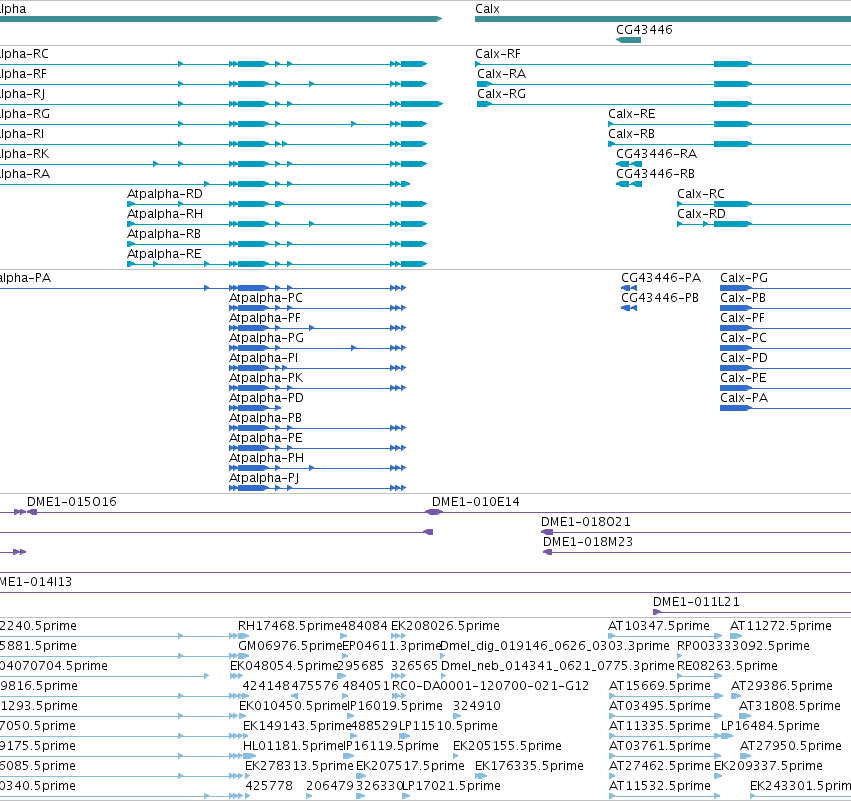This screenshot has height=801, width=851.
Task: Select the Calx-PC protein feature
Action: [x=785, y=348]
